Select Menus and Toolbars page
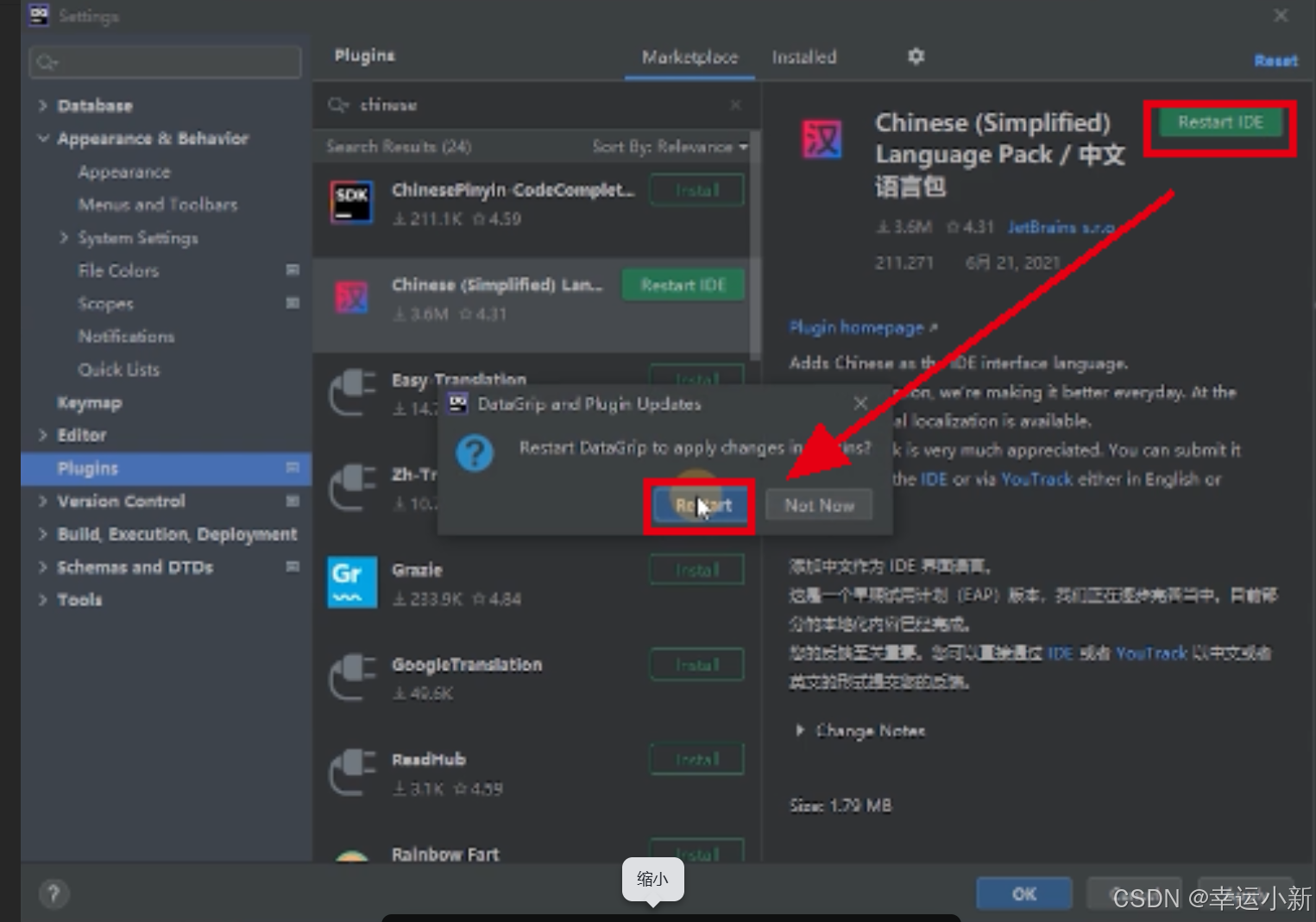The height and width of the screenshot is (922, 1316). [x=158, y=205]
